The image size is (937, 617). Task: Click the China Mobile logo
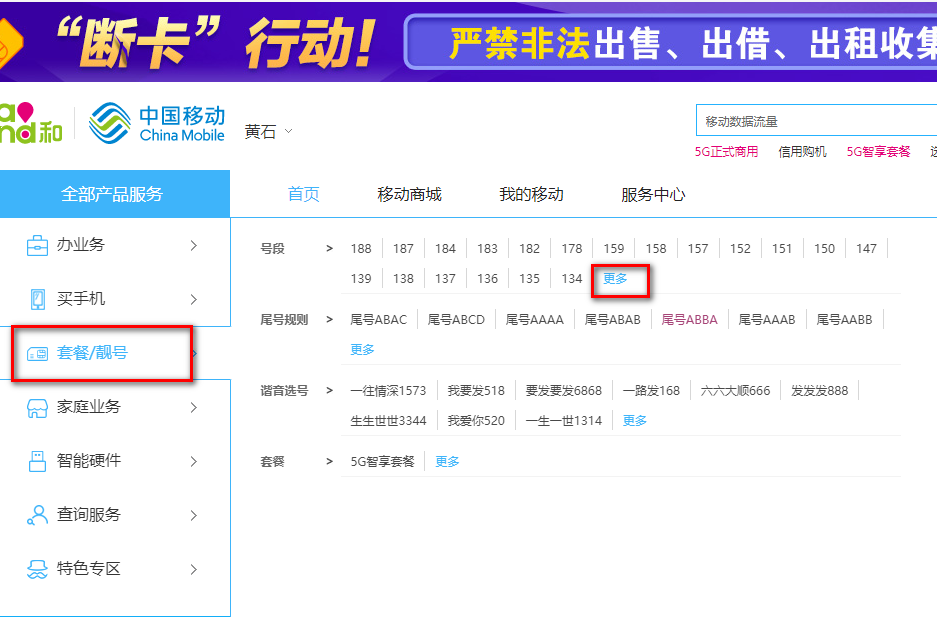pyautogui.click(x=157, y=124)
